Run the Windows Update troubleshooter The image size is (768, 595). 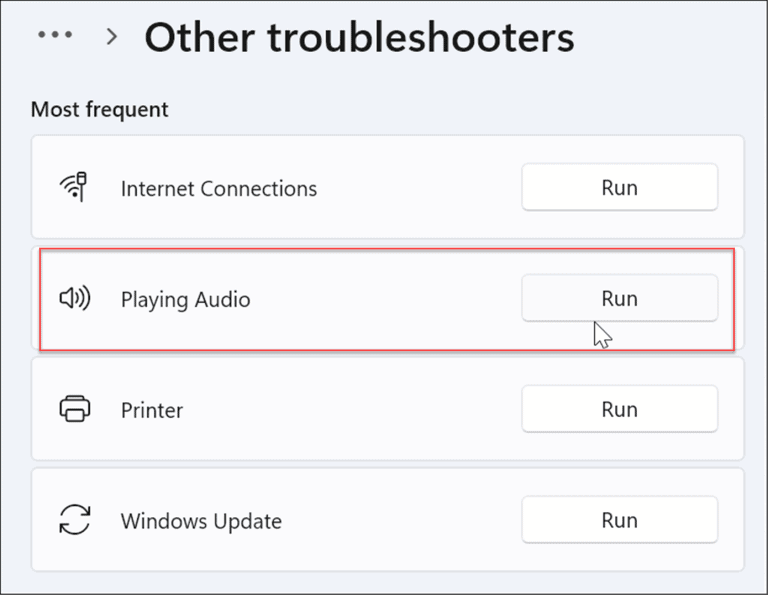coord(620,520)
